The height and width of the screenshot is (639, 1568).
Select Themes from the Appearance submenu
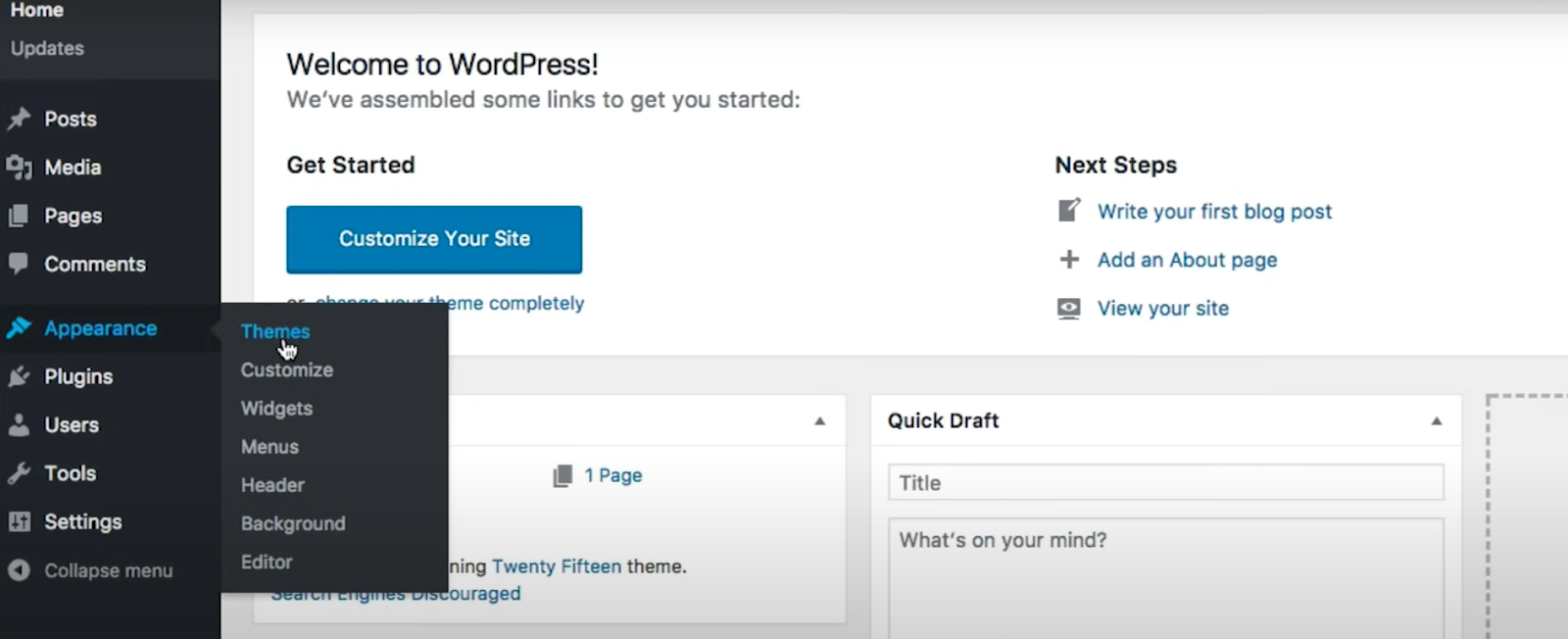pos(274,331)
